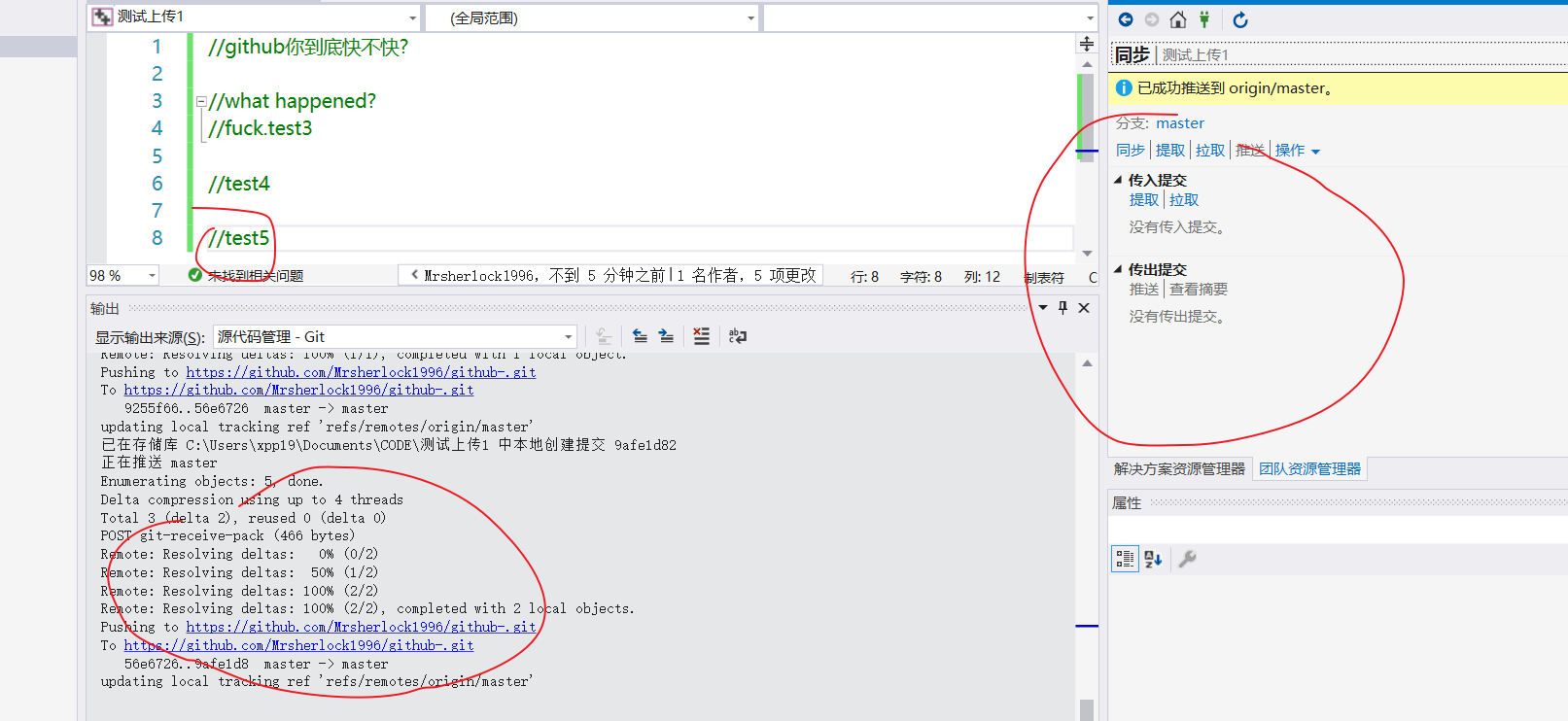1568x721 pixels.
Task: Close the output panel
Action: 1085,308
